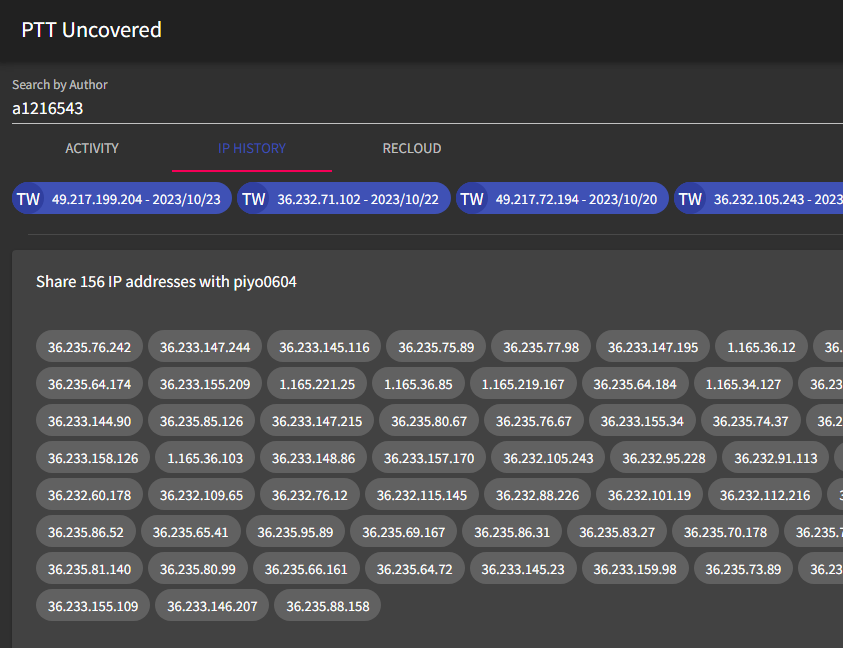Click the Search by Author input field
Viewport: 843px width, 648px height.
tap(420, 109)
